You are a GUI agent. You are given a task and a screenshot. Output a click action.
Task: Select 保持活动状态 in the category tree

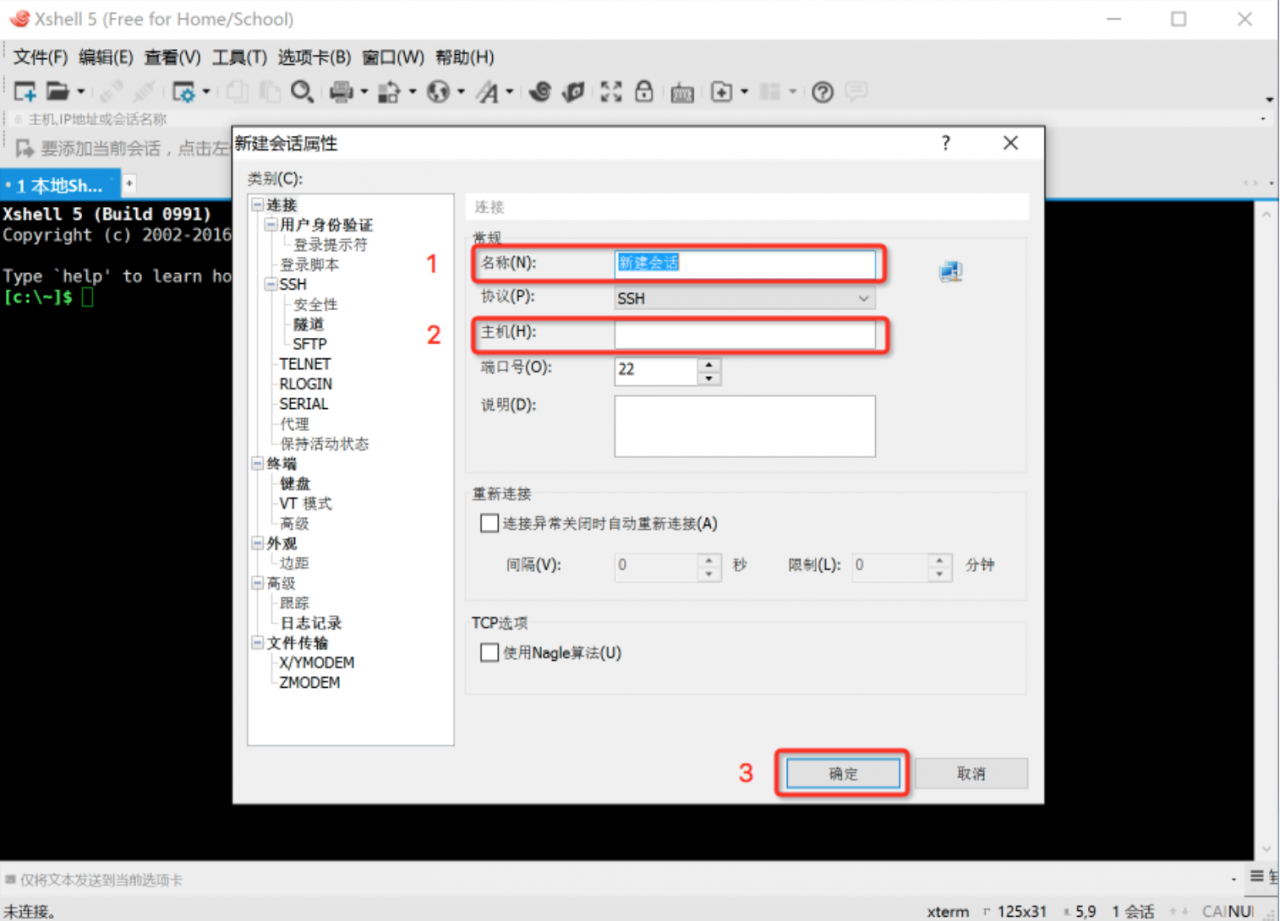tap(324, 444)
